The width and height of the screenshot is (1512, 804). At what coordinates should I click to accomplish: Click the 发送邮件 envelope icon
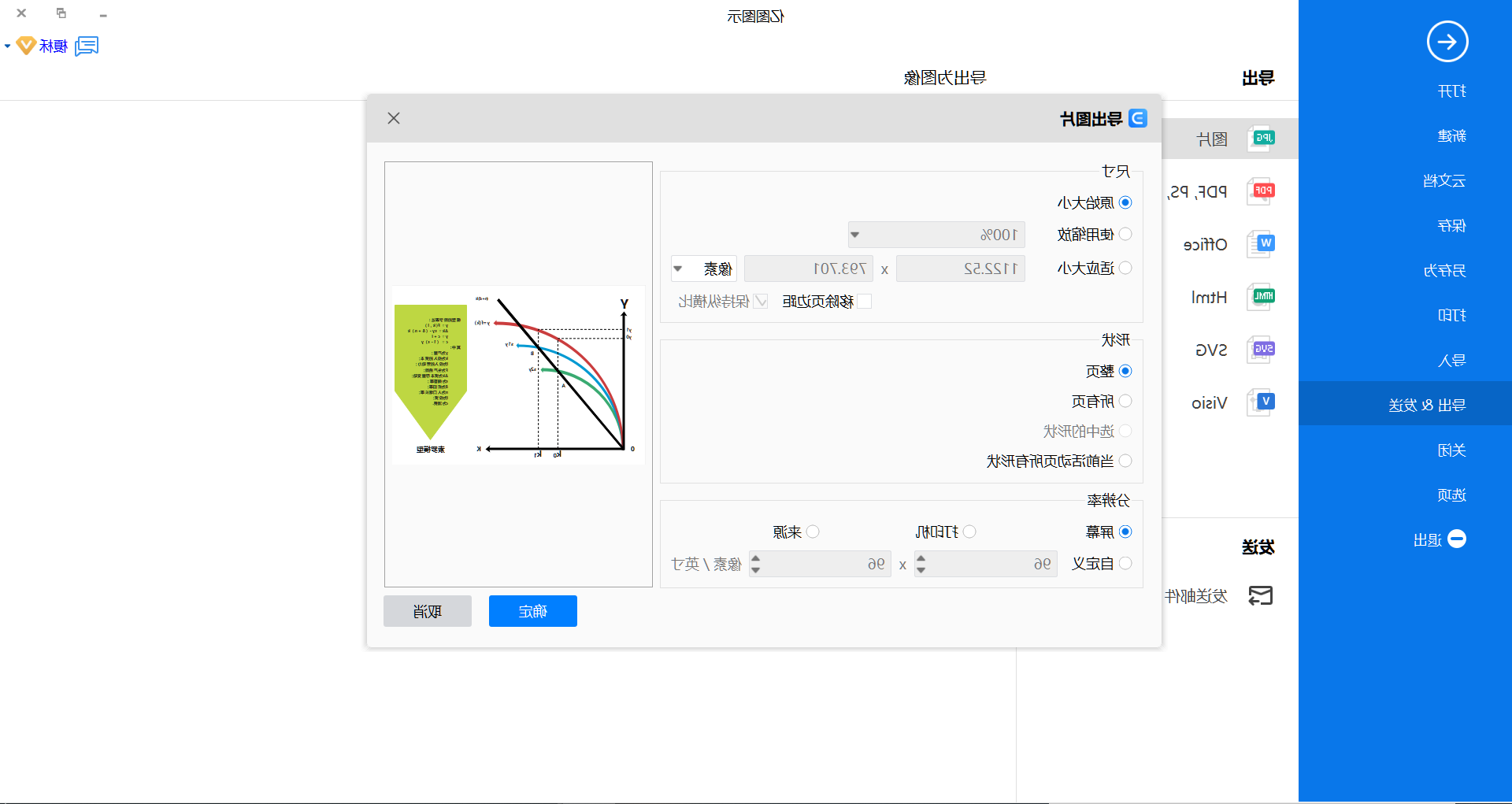1261,596
